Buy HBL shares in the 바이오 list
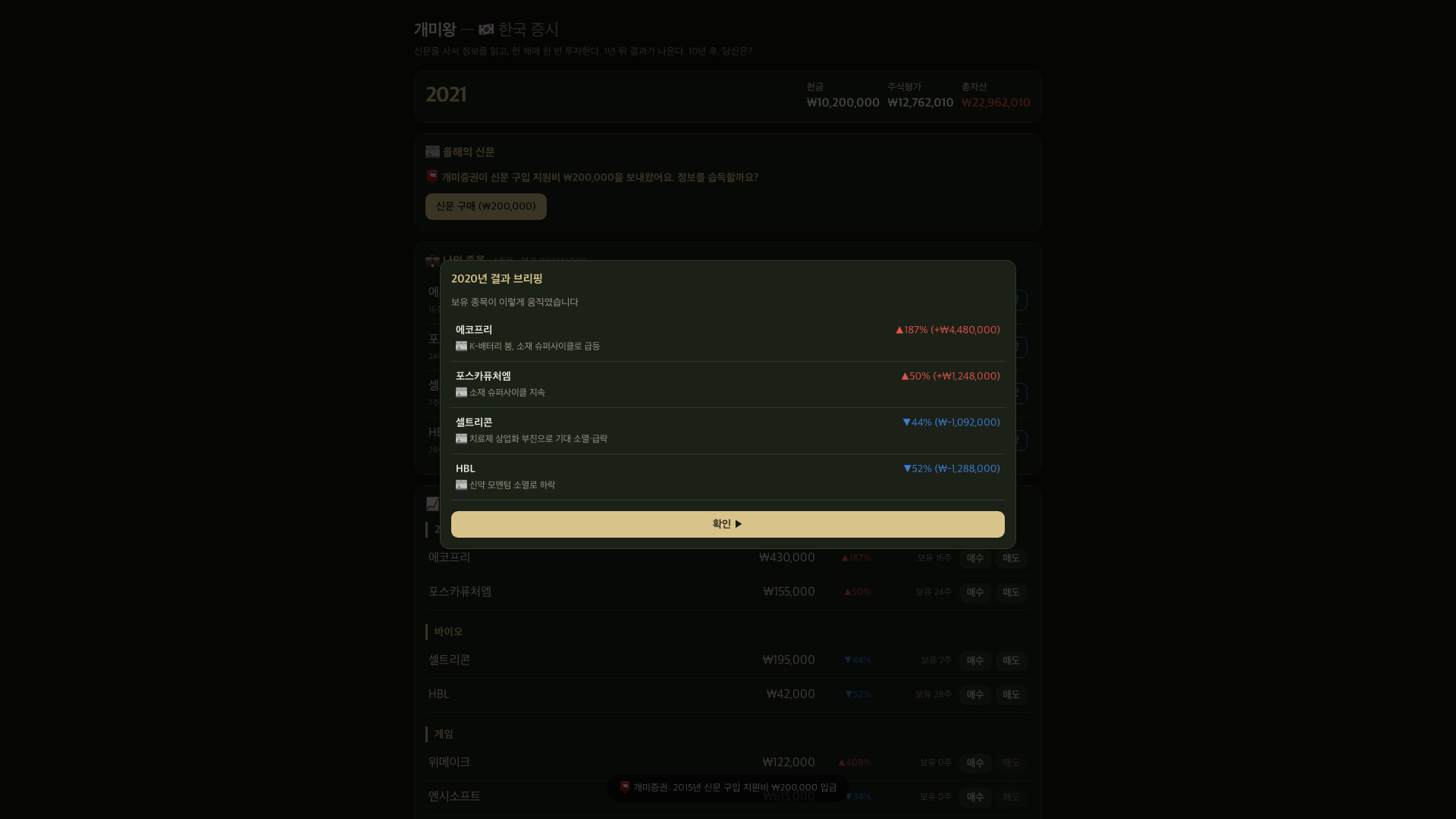This screenshot has width=1456, height=819. pyautogui.click(x=975, y=695)
